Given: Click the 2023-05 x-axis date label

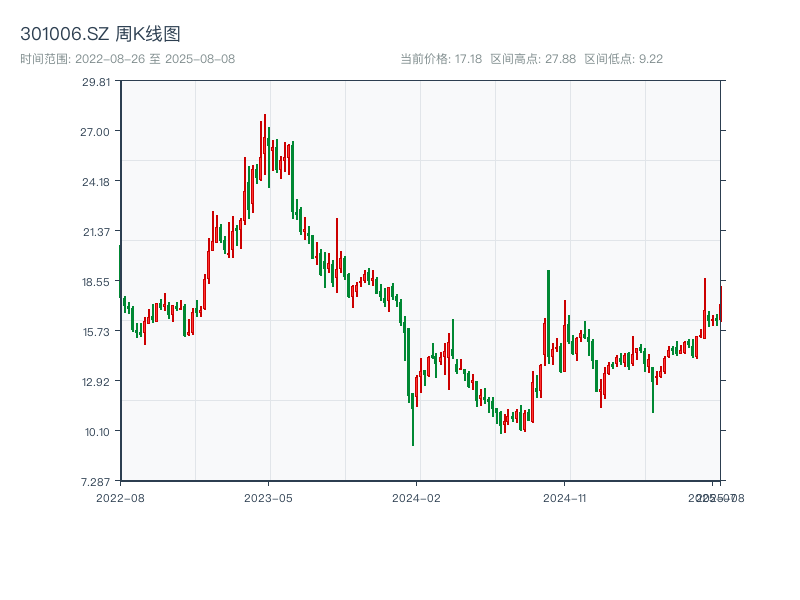Looking at the screenshot, I should [x=268, y=497].
